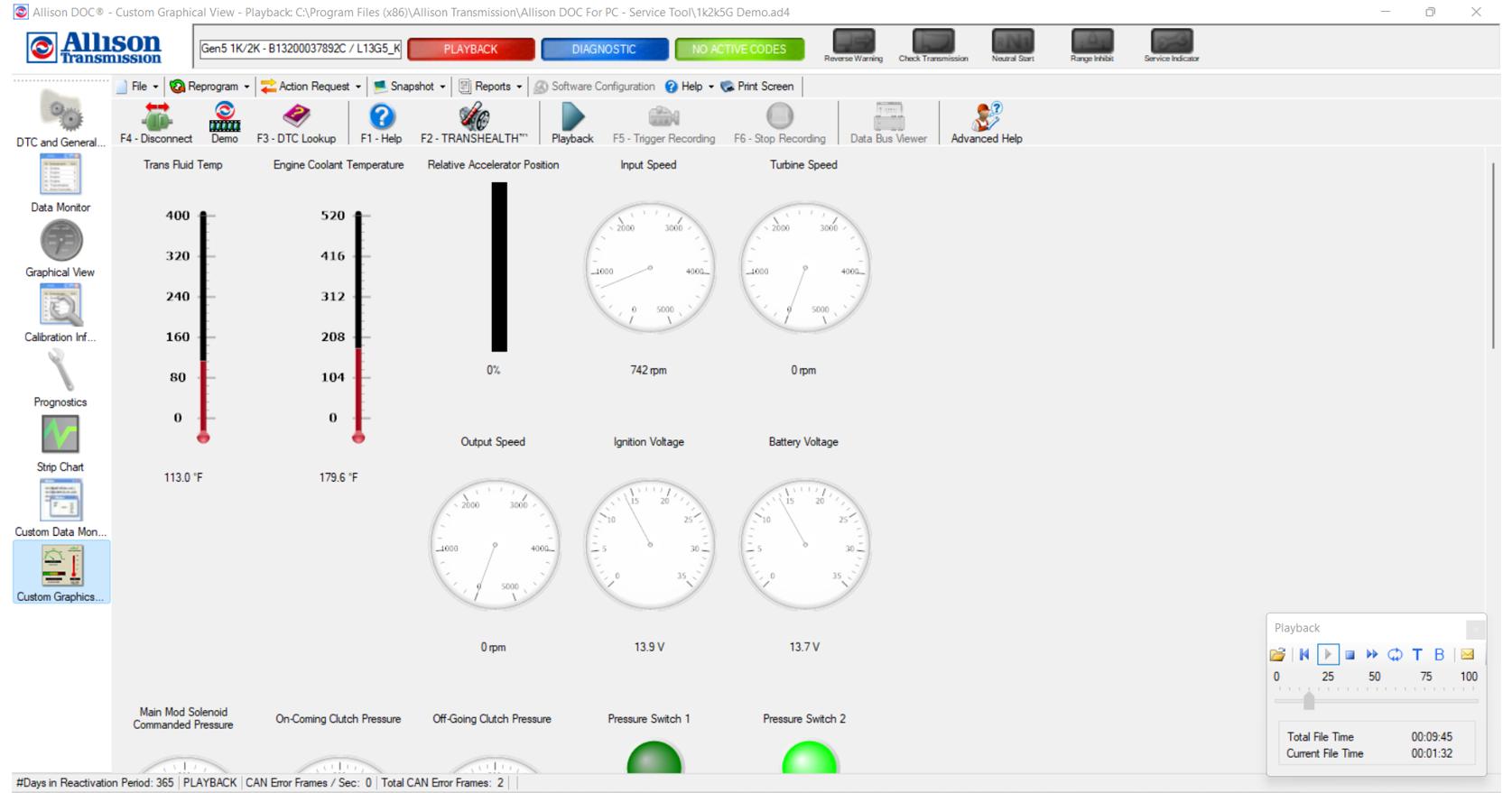Click the B icon in Playback panel
The height and width of the screenshot is (793, 1512).
pyautogui.click(x=1440, y=655)
